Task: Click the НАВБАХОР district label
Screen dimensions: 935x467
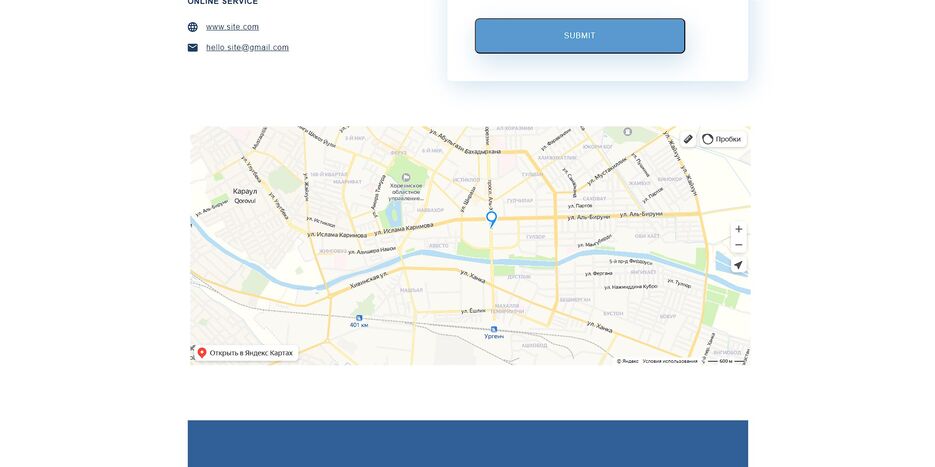Action: tap(431, 210)
